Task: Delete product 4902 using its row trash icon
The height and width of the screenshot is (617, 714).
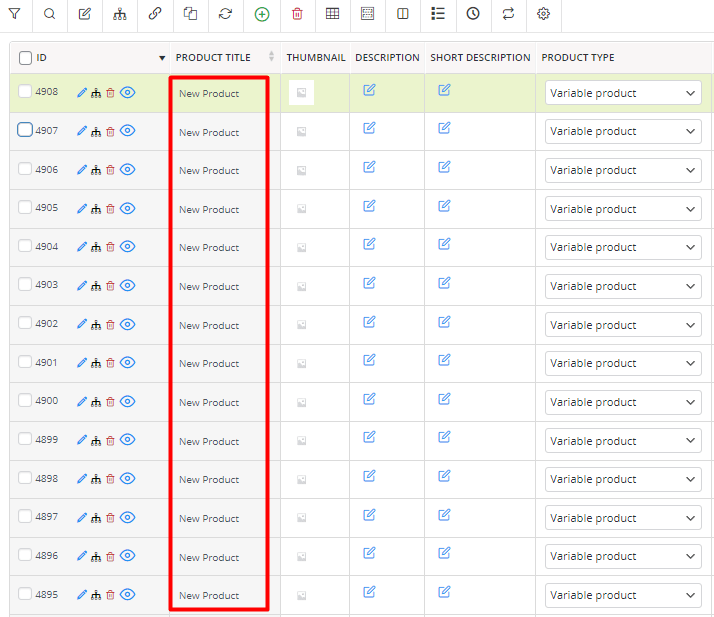Action: click(x=110, y=325)
